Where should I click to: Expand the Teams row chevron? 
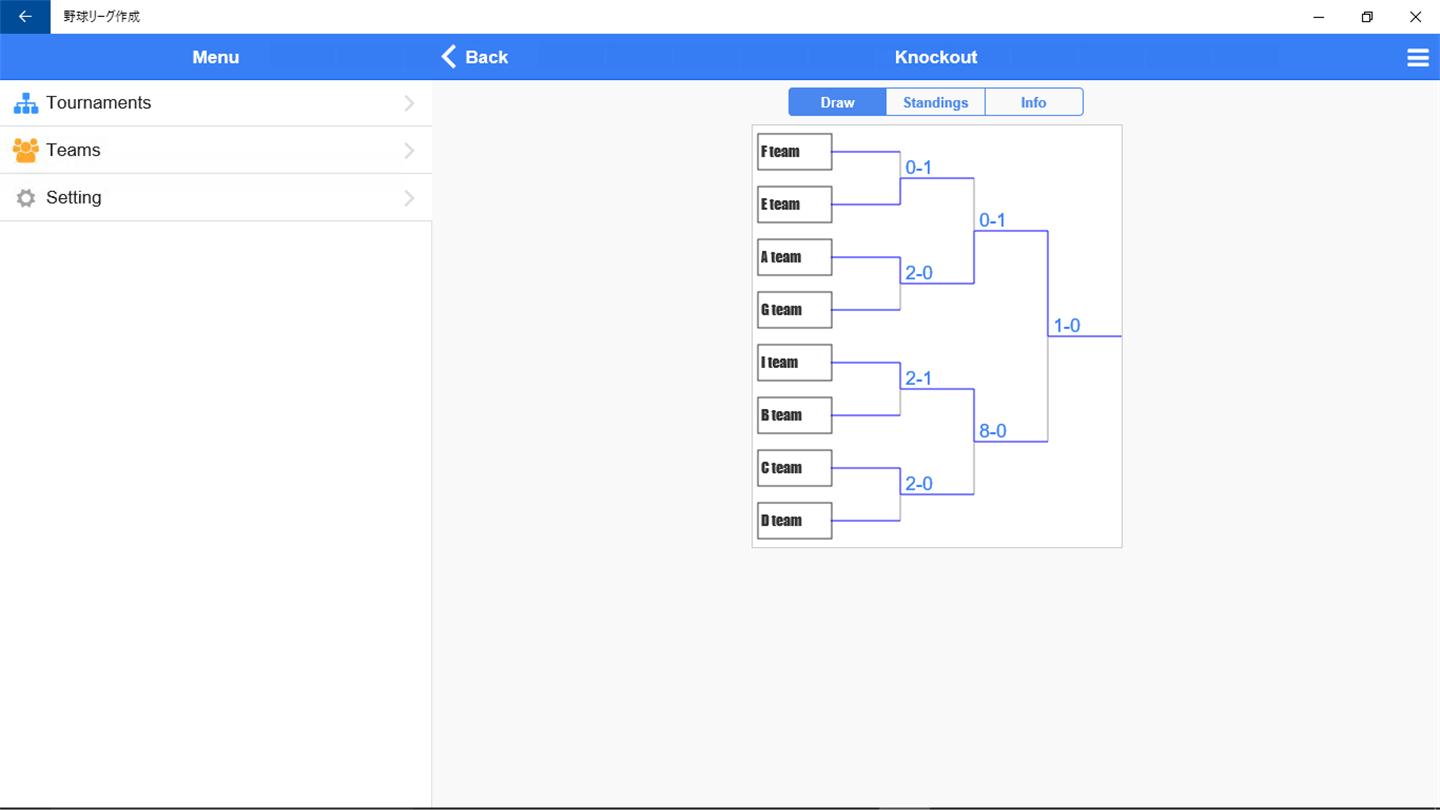click(x=409, y=150)
